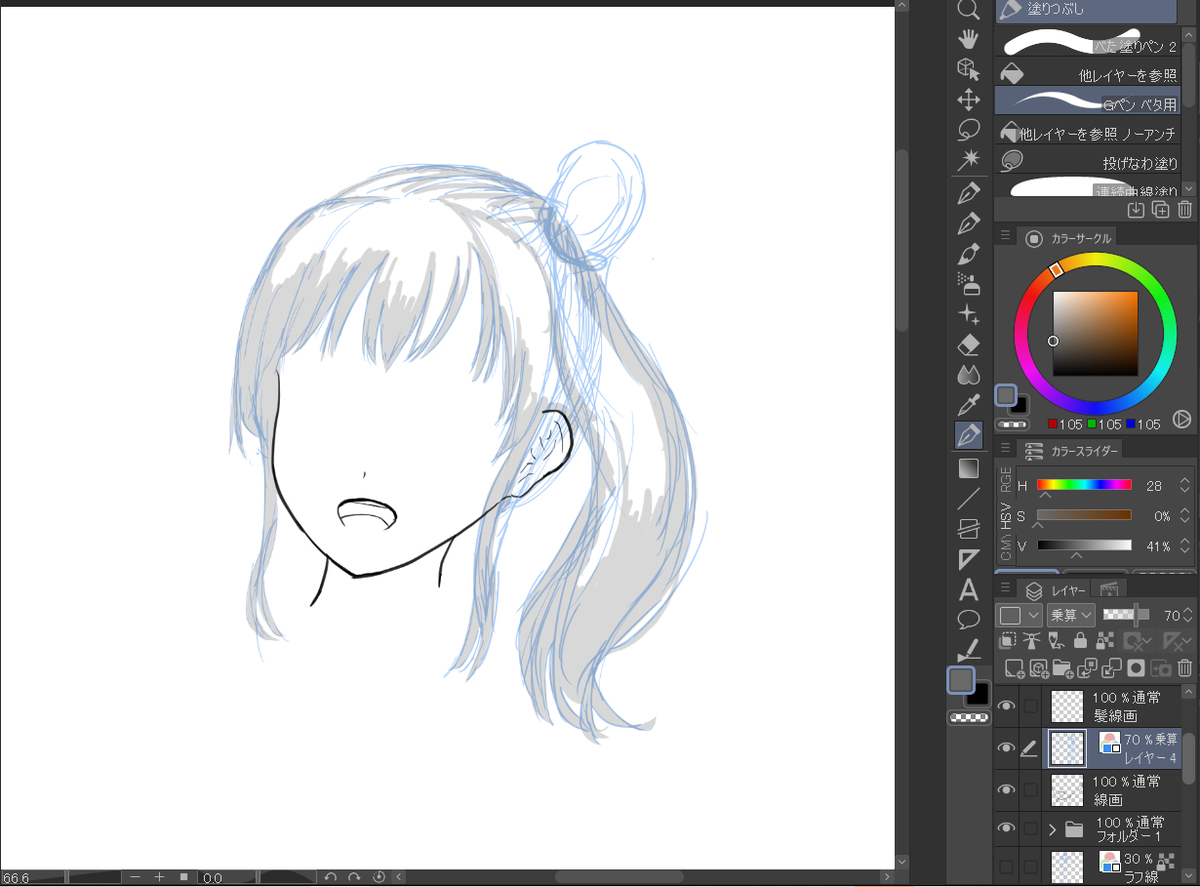Select the Operation object cube tool
Screen dimensions: 1200x887
[968, 69]
